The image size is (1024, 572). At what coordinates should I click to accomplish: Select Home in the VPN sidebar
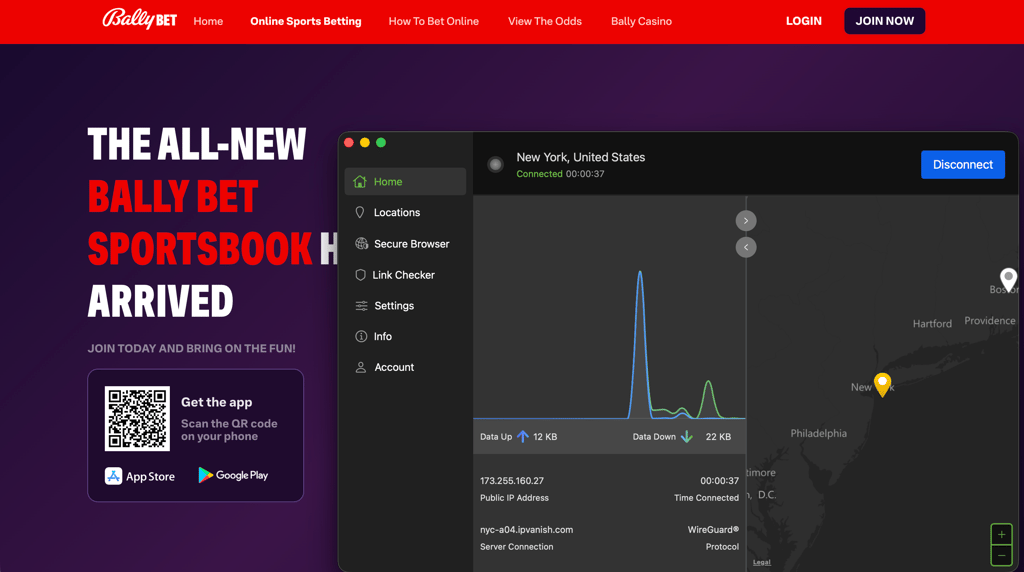[x=405, y=182]
